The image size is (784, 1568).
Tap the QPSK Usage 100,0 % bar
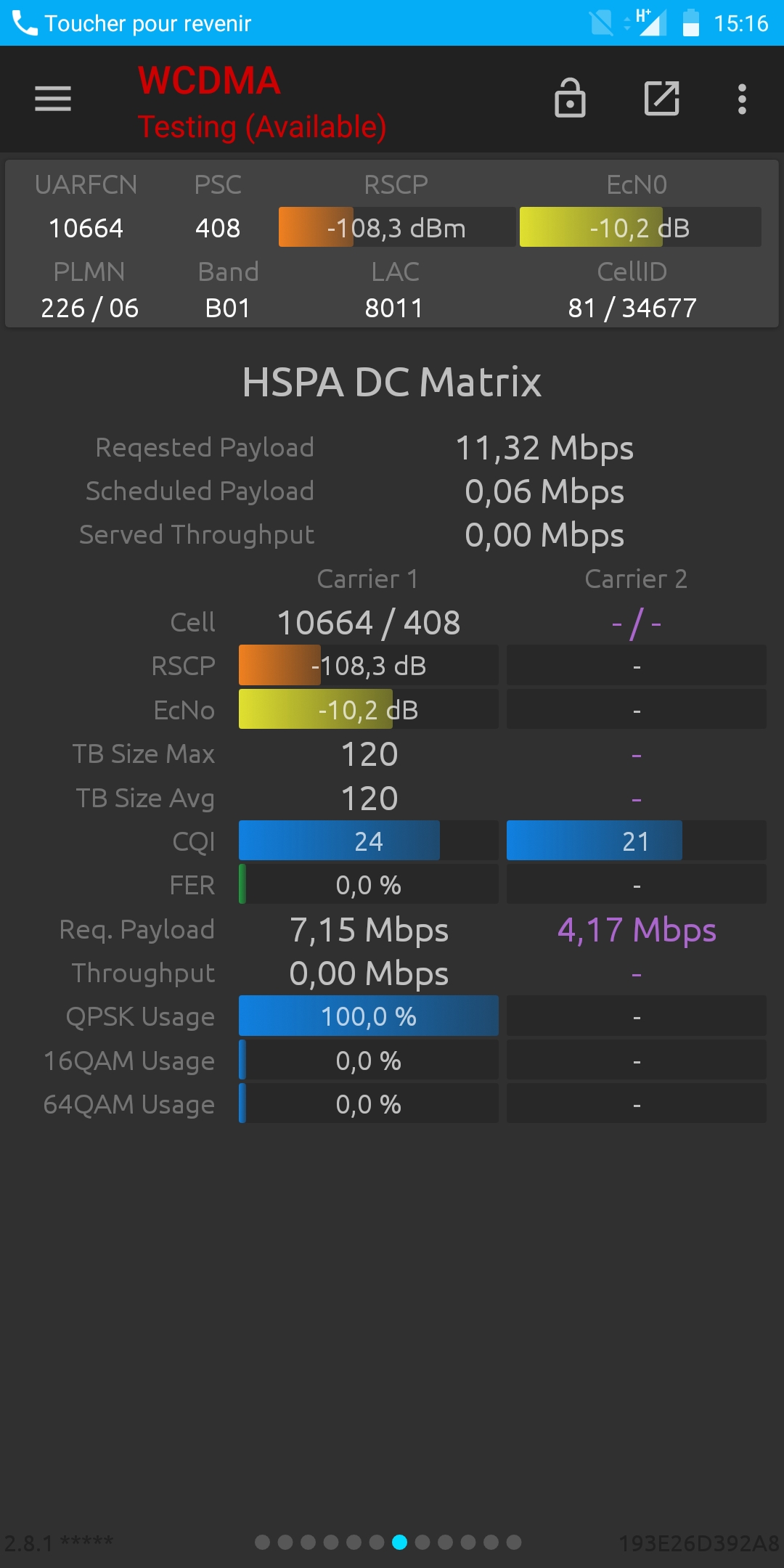369,1016
